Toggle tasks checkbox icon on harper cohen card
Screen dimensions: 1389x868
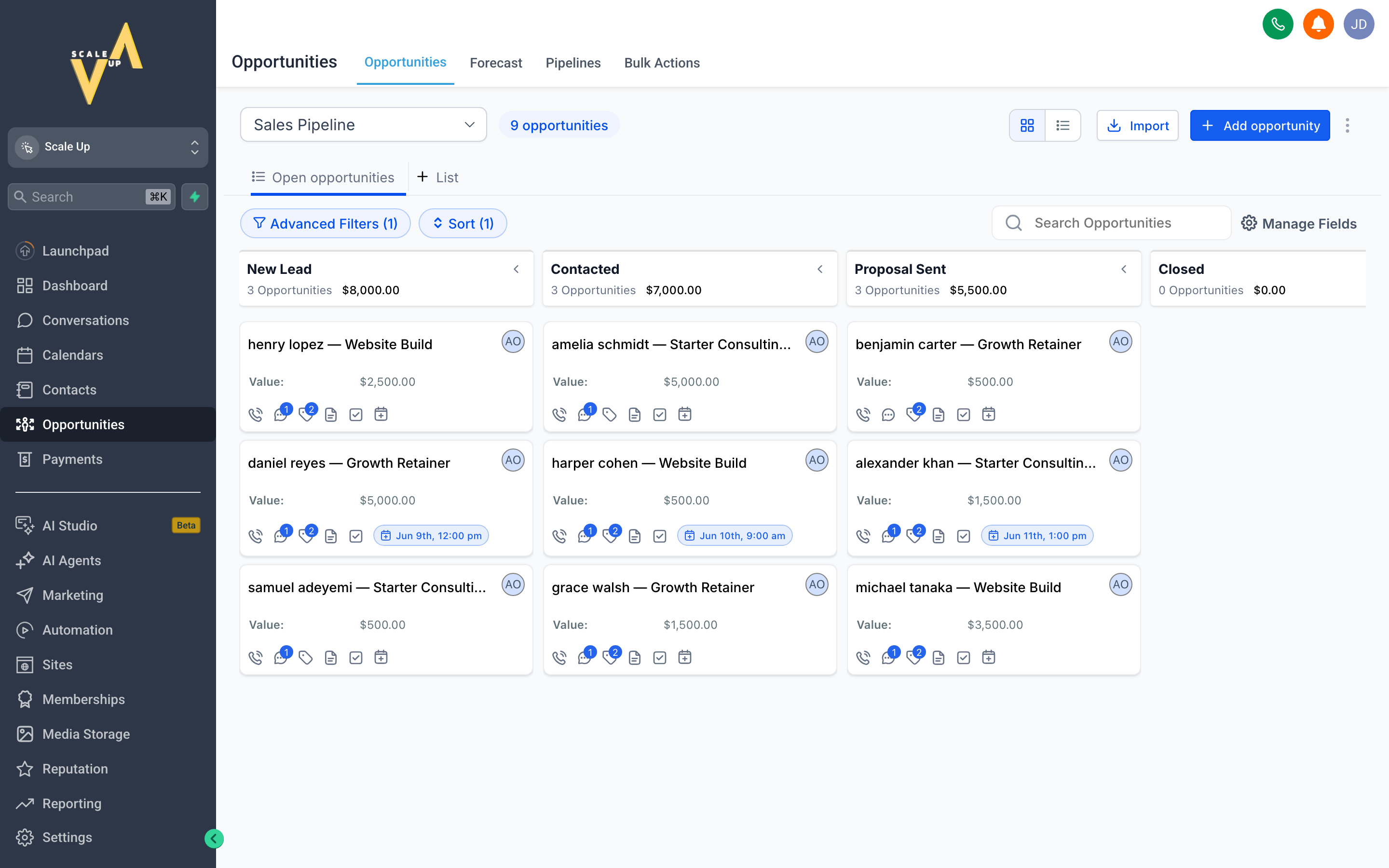tap(659, 536)
